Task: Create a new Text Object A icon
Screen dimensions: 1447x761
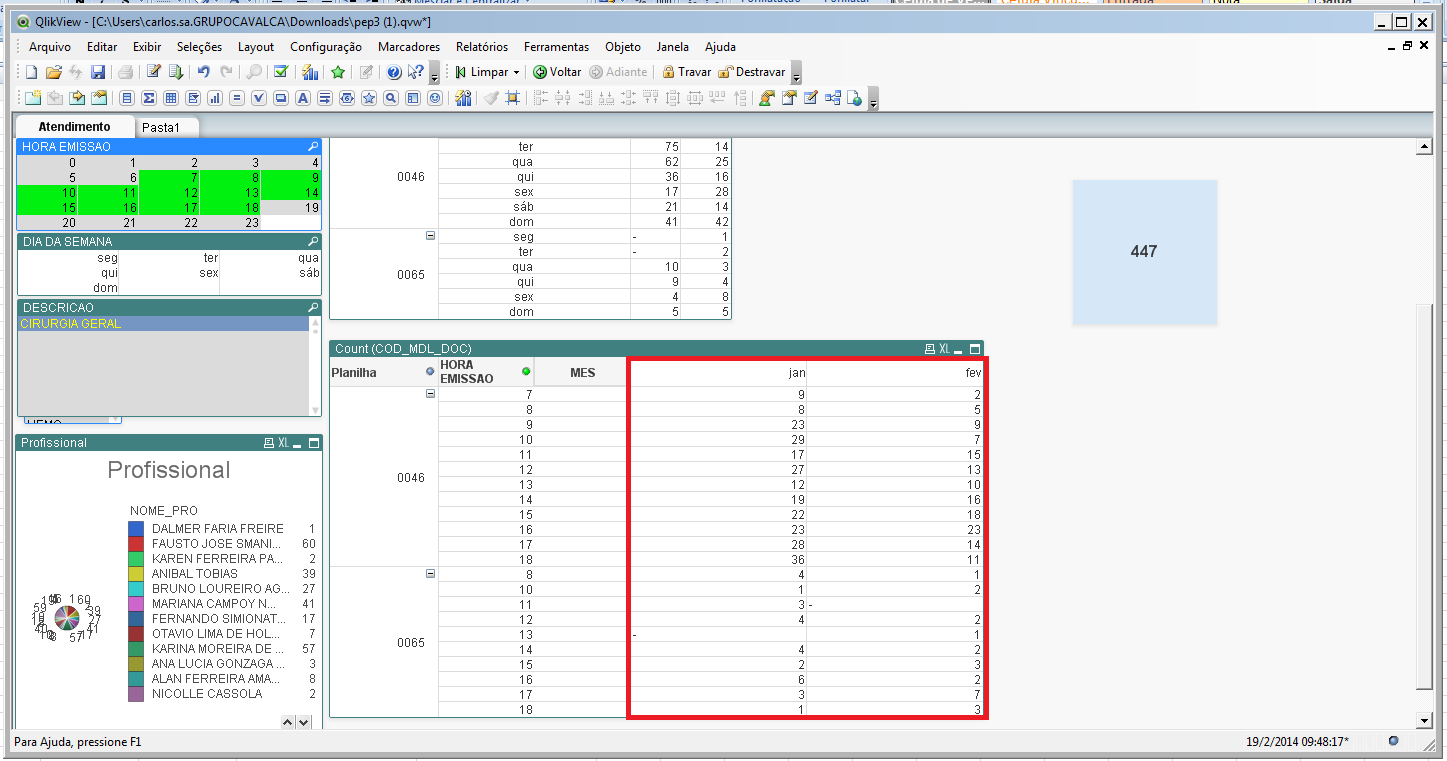Action: [x=303, y=98]
